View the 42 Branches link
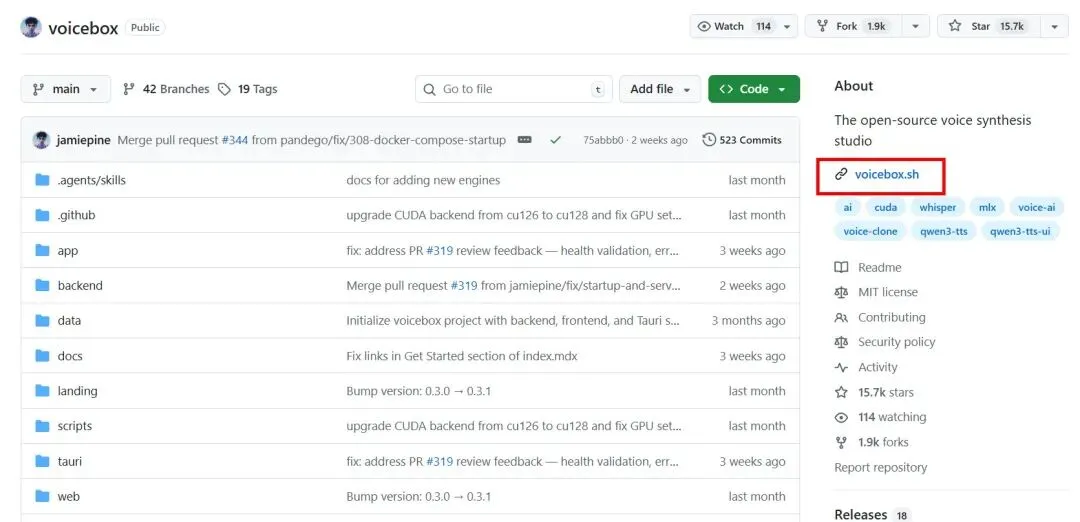The image size is (1080, 522). pos(166,89)
